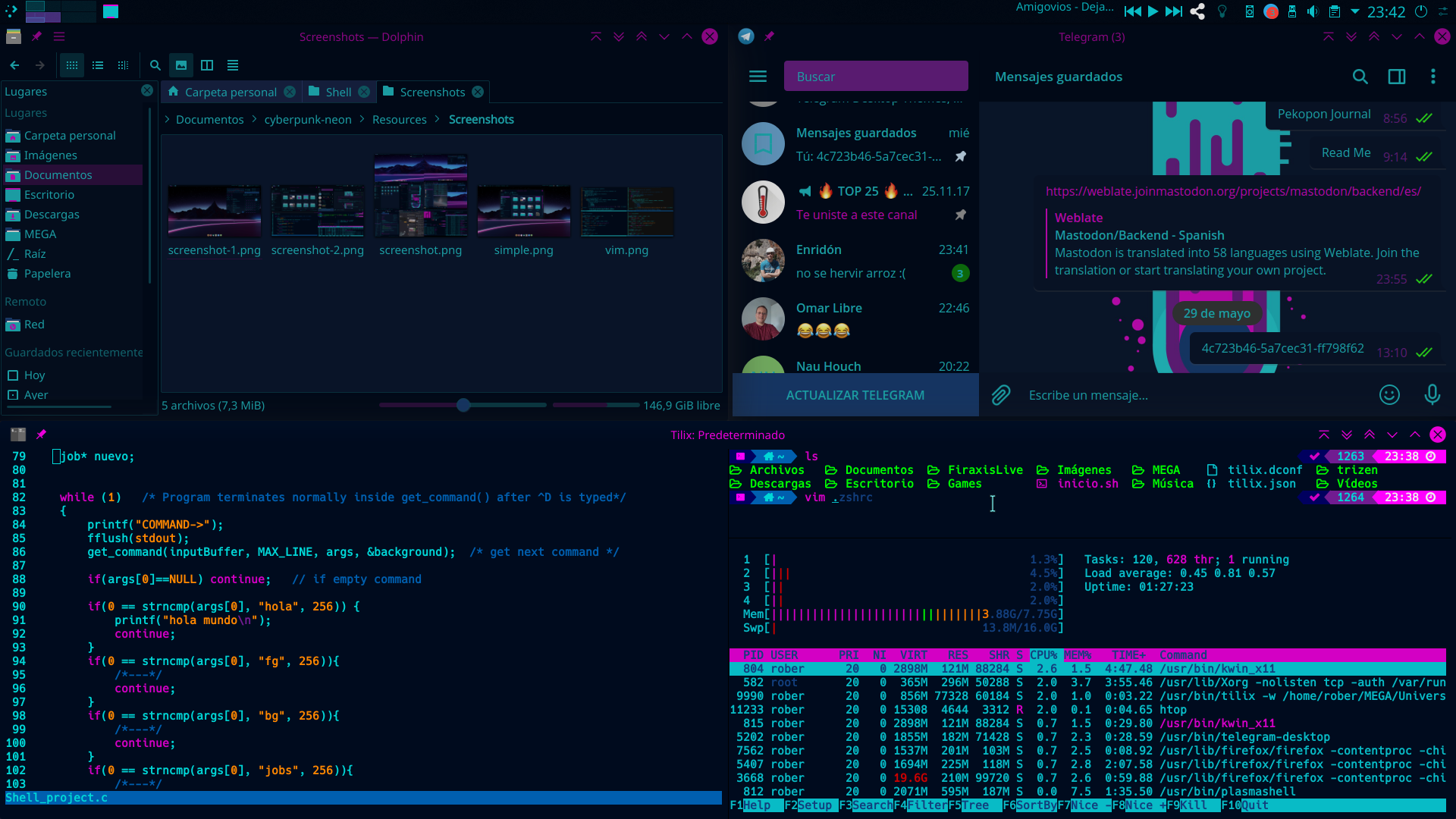The width and height of the screenshot is (1456, 819).
Task: Click ACTUALIZAR TELEGRAM button
Action: (x=855, y=395)
